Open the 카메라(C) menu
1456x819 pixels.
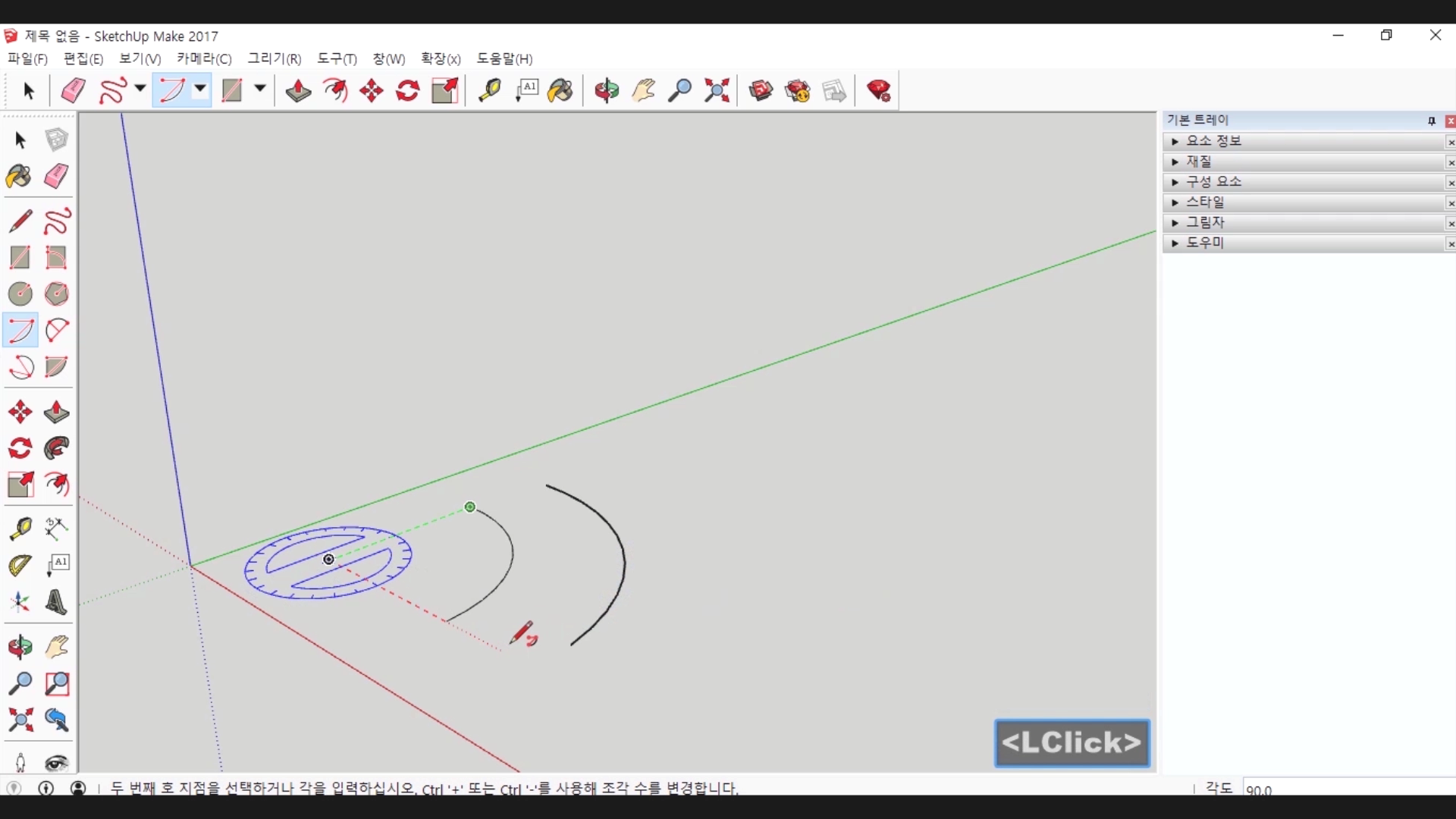[203, 58]
